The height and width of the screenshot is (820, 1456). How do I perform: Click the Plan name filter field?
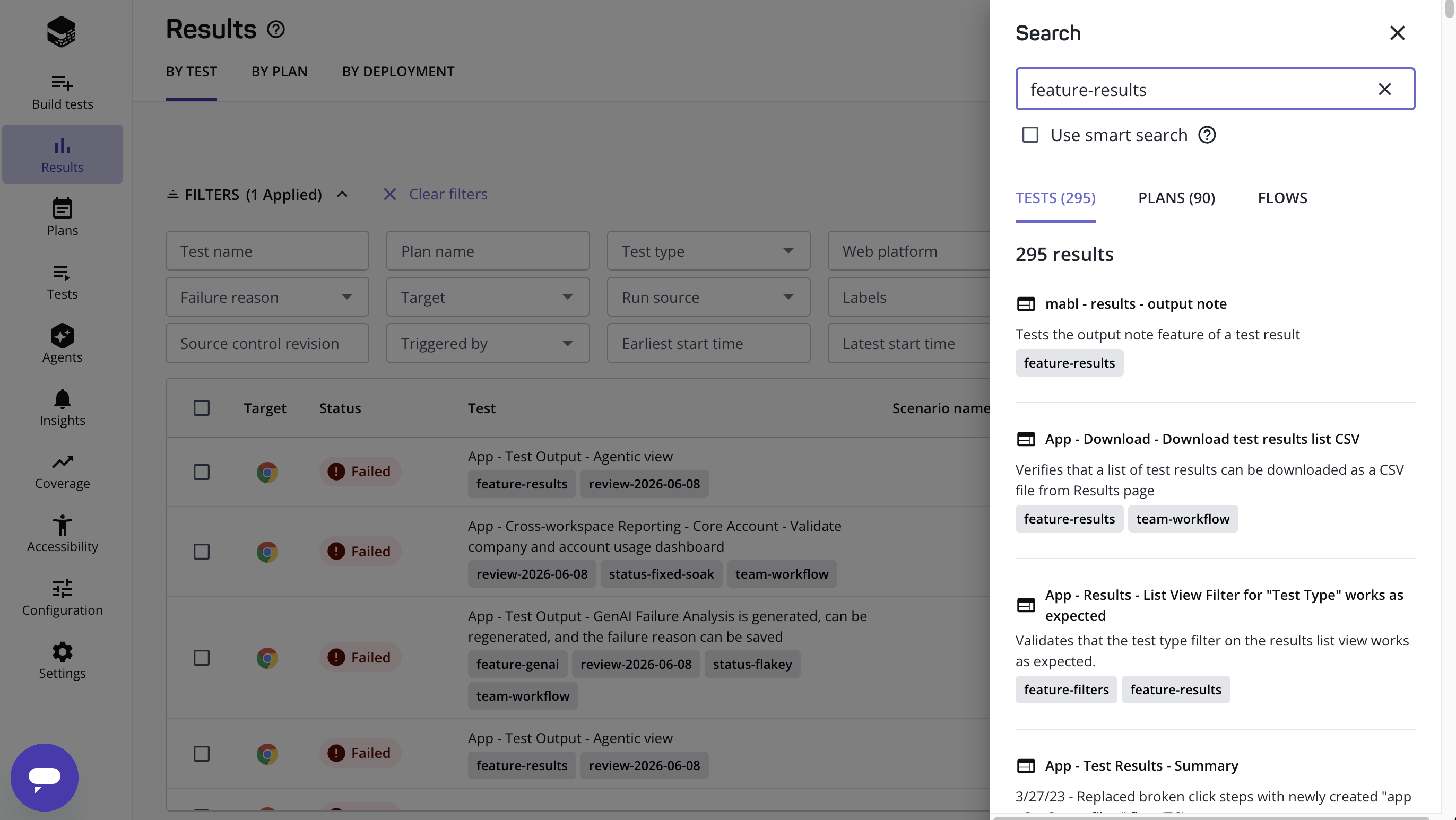pyautogui.click(x=487, y=251)
